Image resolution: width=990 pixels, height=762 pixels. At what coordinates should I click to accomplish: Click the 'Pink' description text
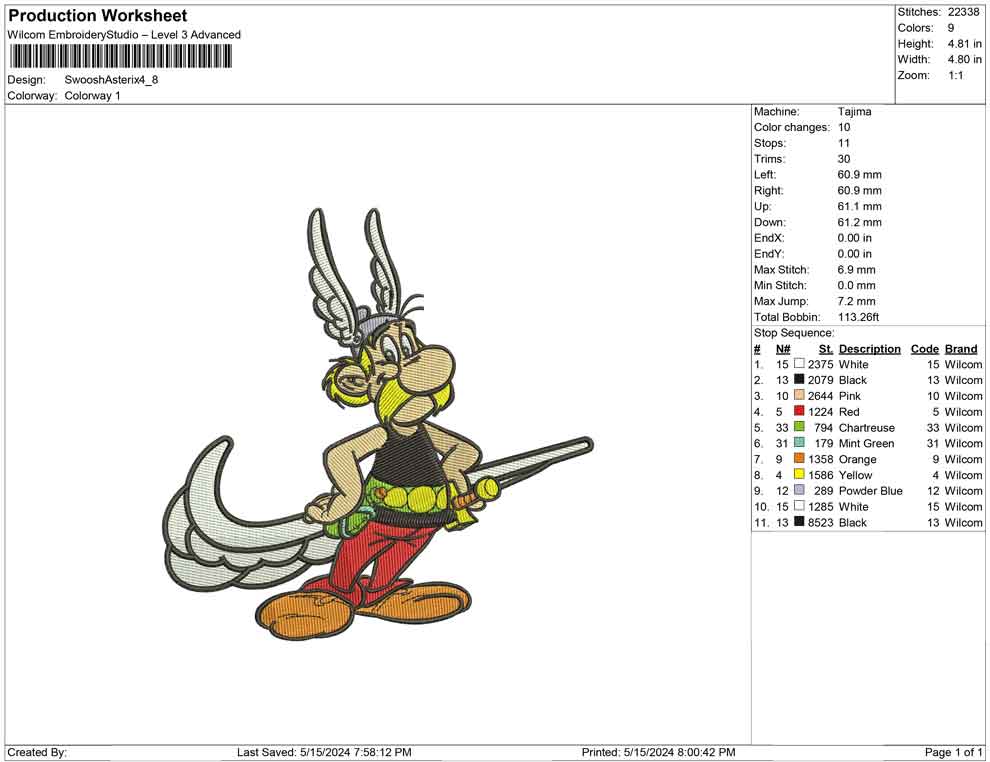pyautogui.click(x=850, y=396)
